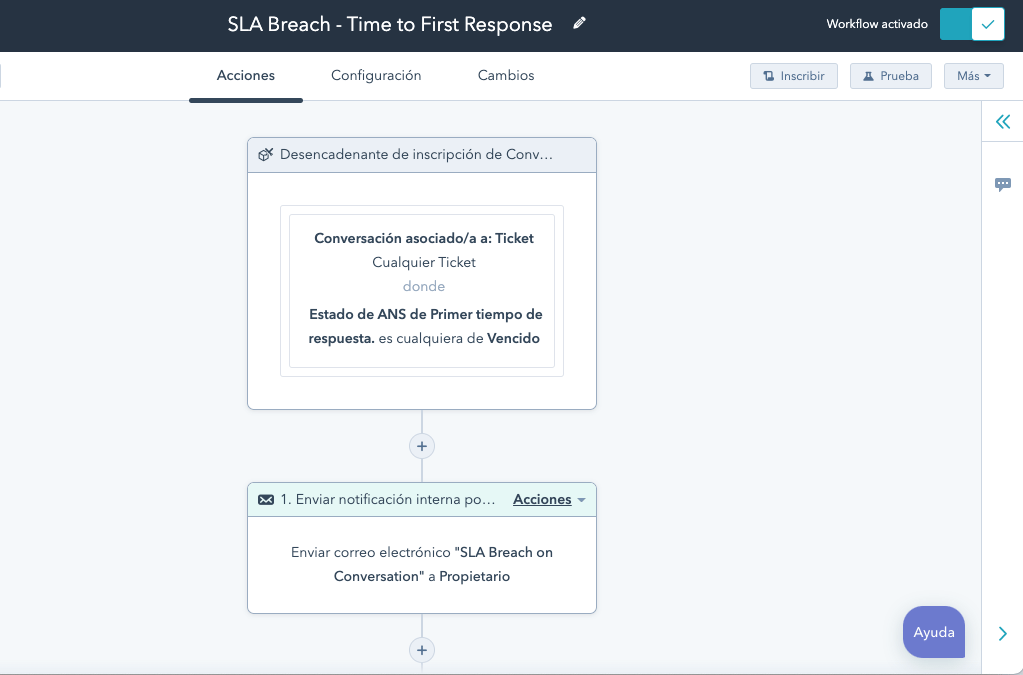Open the Conversación asociado/a a Ticket filter card
Image resolution: width=1023 pixels, height=675 pixels.
click(422, 291)
